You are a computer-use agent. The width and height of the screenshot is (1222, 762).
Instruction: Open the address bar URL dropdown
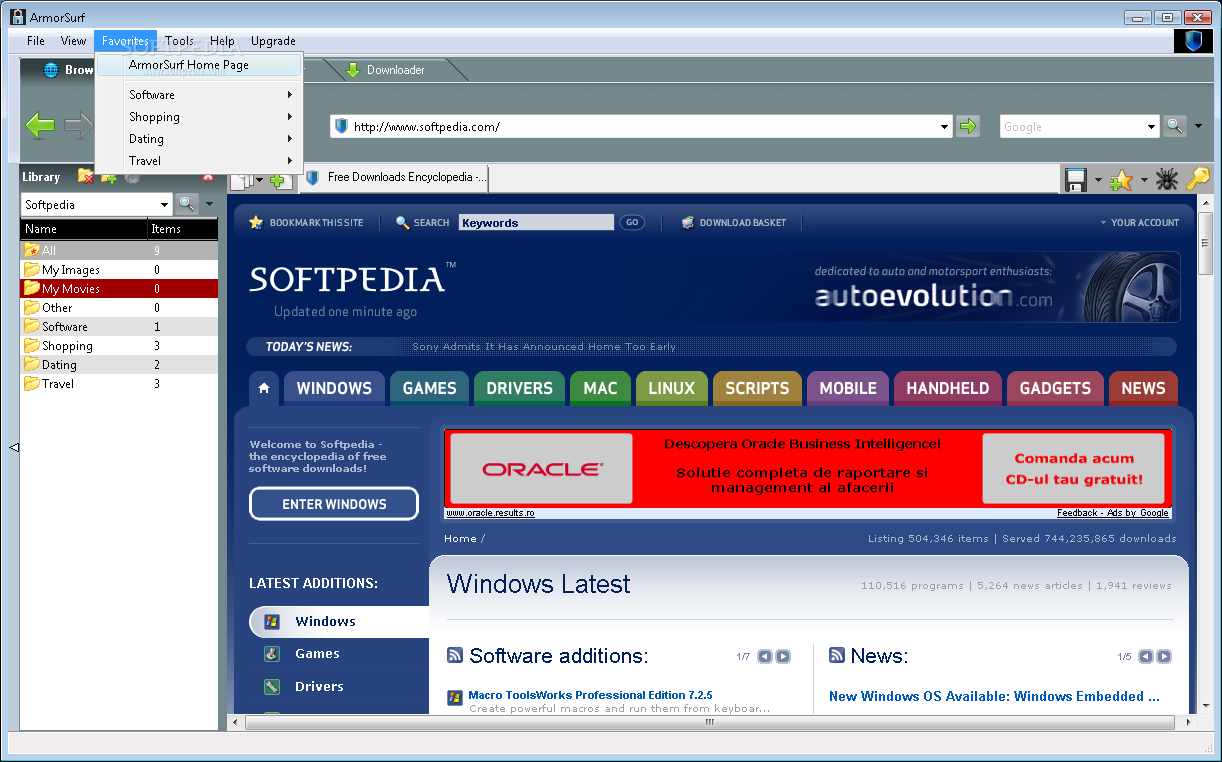pos(945,127)
